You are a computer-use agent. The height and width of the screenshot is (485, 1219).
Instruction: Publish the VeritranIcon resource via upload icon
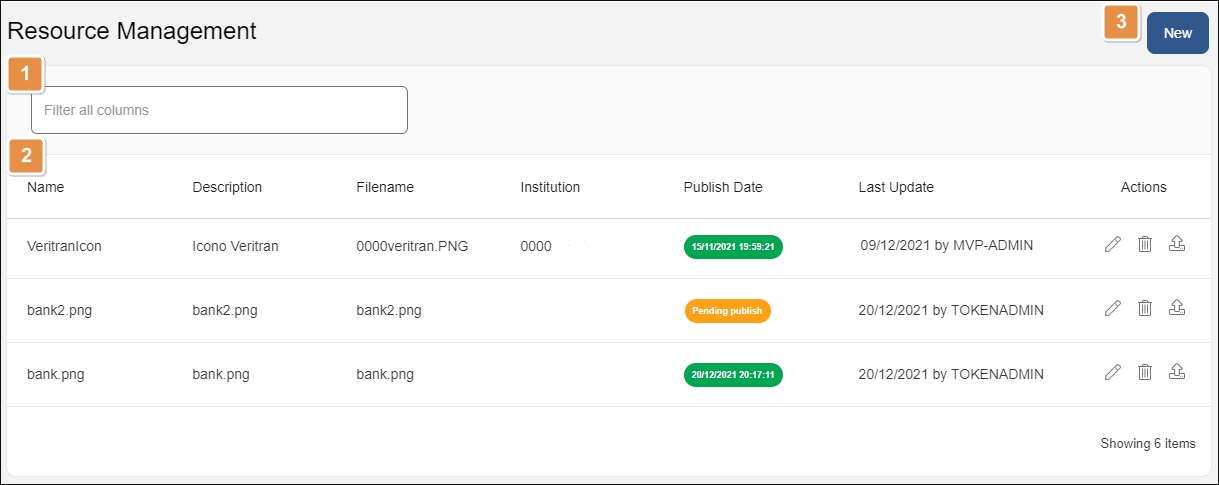1177,245
